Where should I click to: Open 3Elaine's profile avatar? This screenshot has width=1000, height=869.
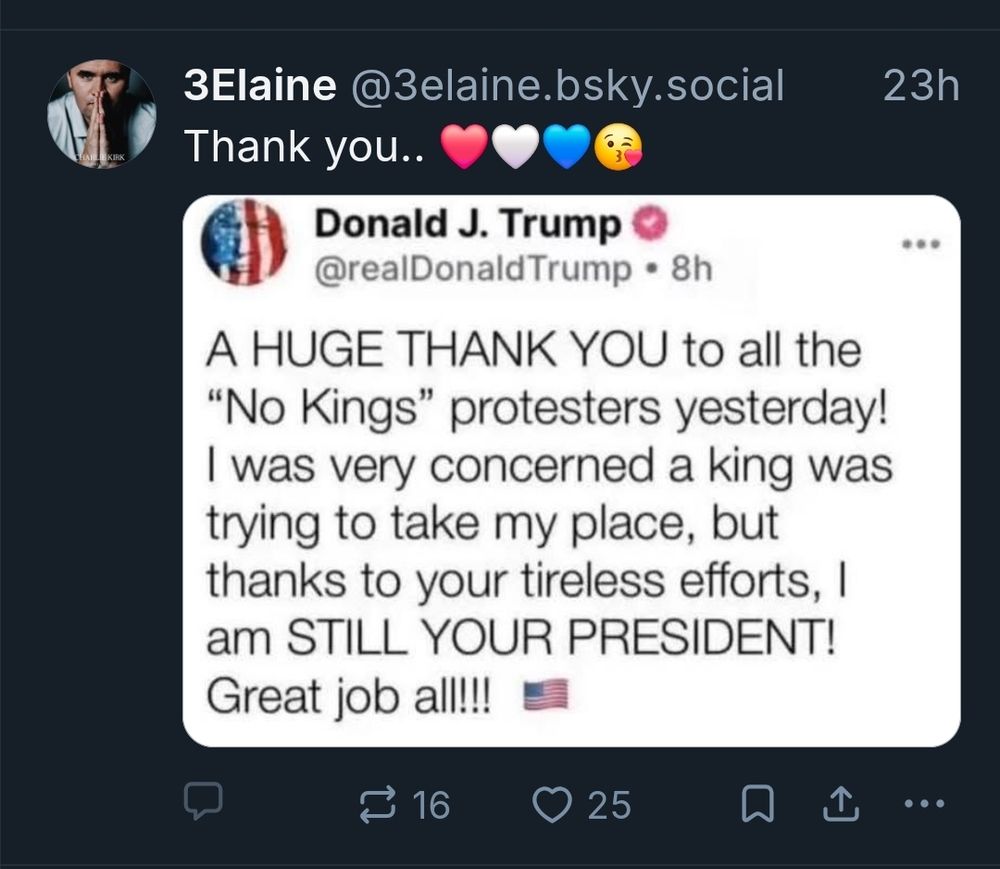101,113
